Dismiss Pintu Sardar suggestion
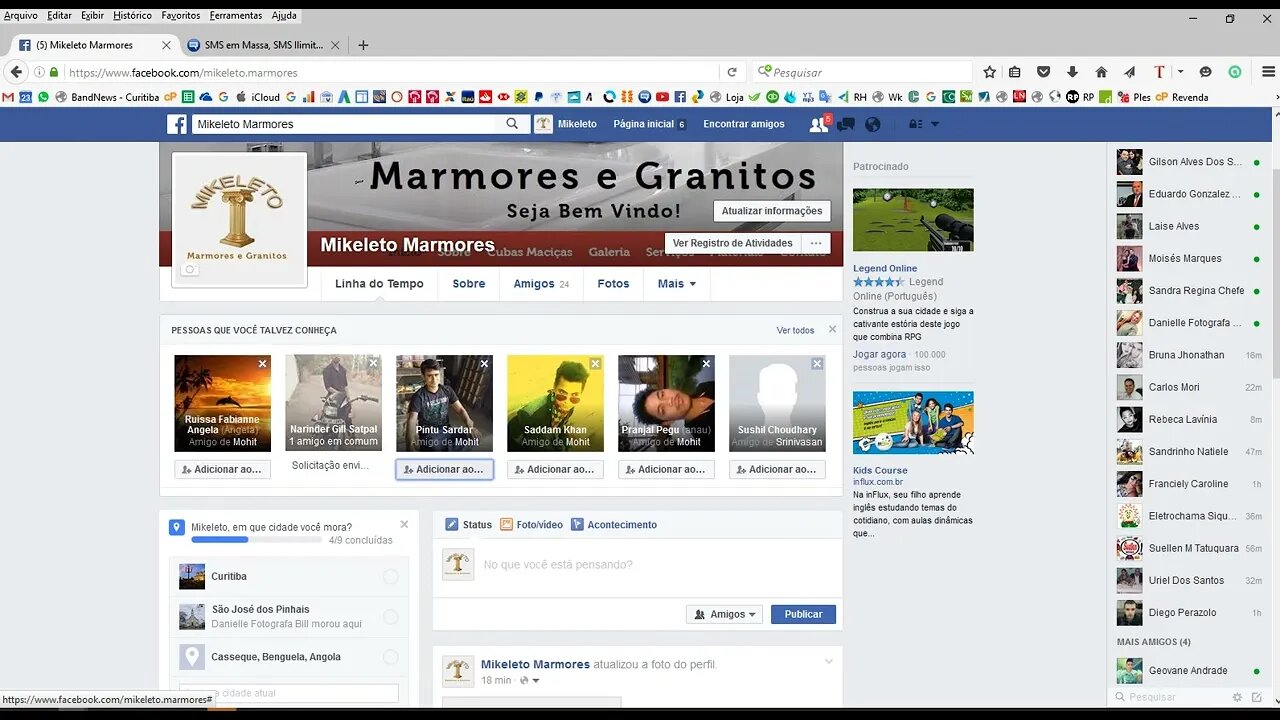The height and width of the screenshot is (720, 1280). pyautogui.click(x=485, y=364)
